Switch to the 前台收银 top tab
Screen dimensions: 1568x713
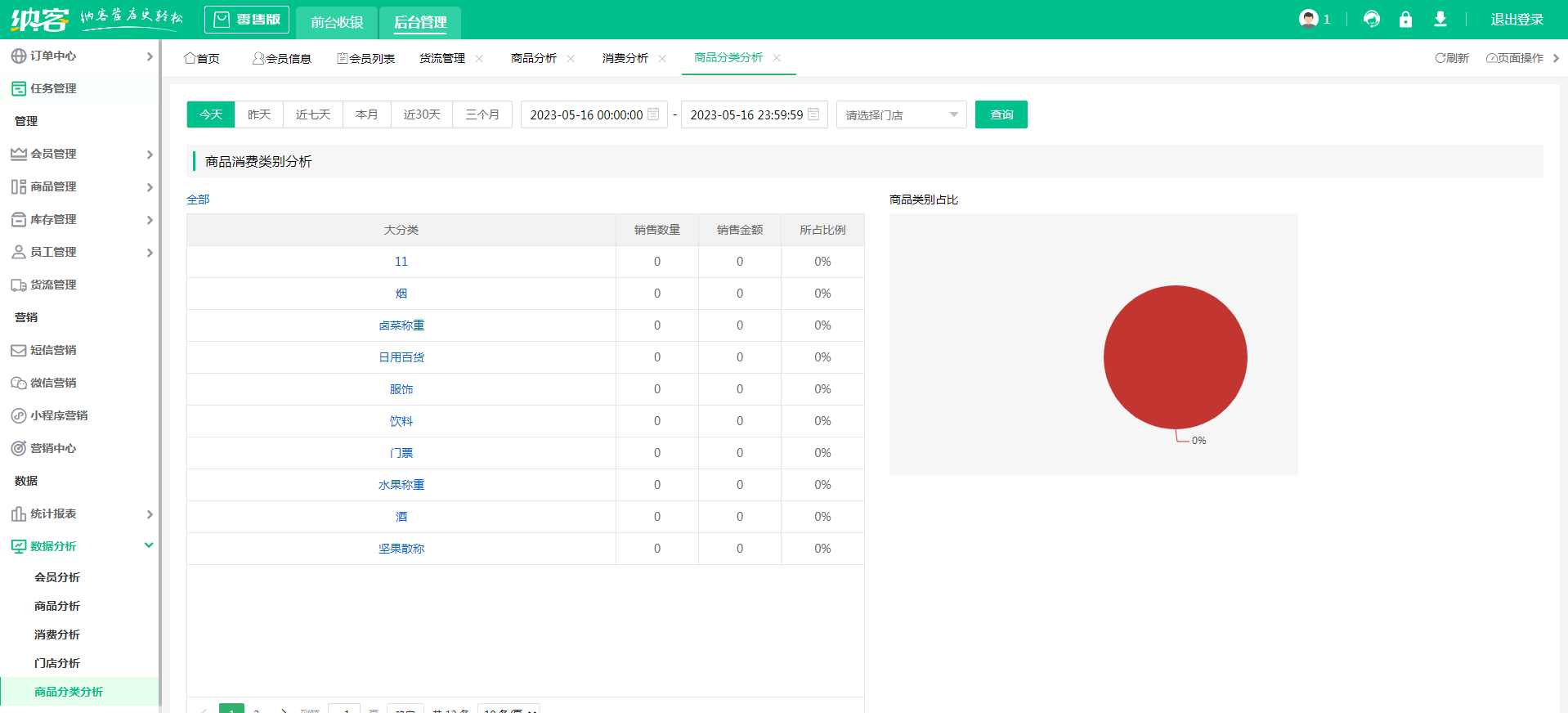point(337,22)
